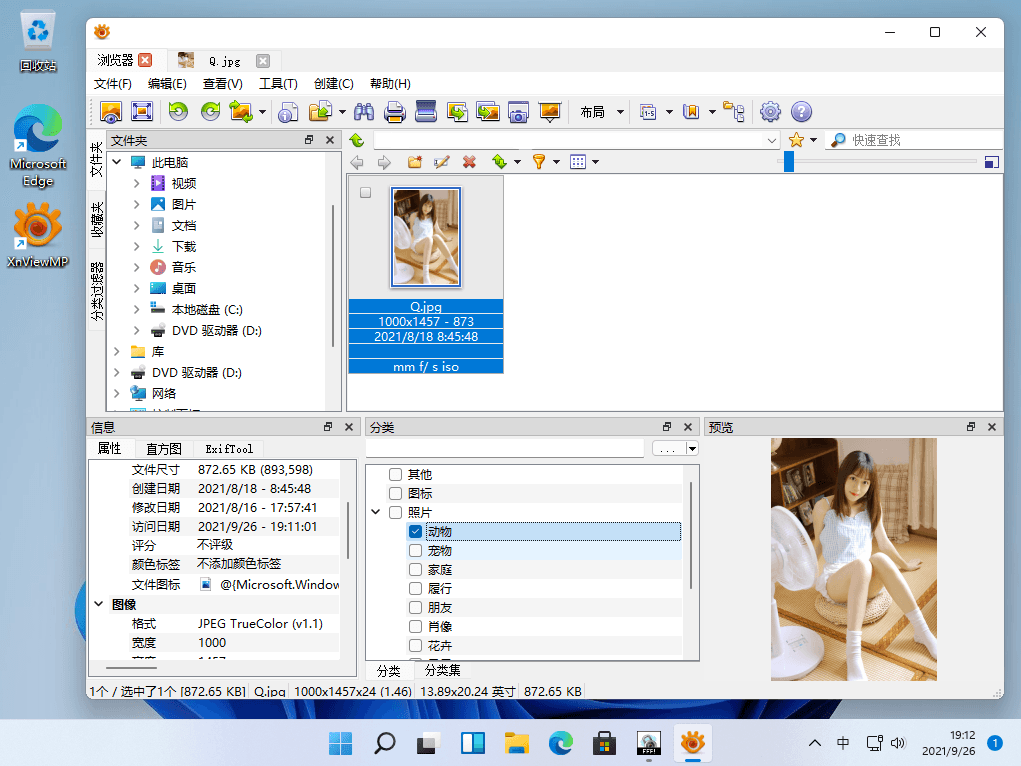Rotate image clockwise

coord(210,112)
